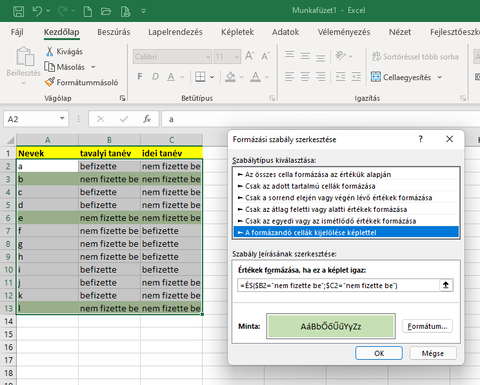Viewport: 480px width, 385px height.
Task: Toggle Sortöréssel több sorba wrap text
Action: (415, 57)
